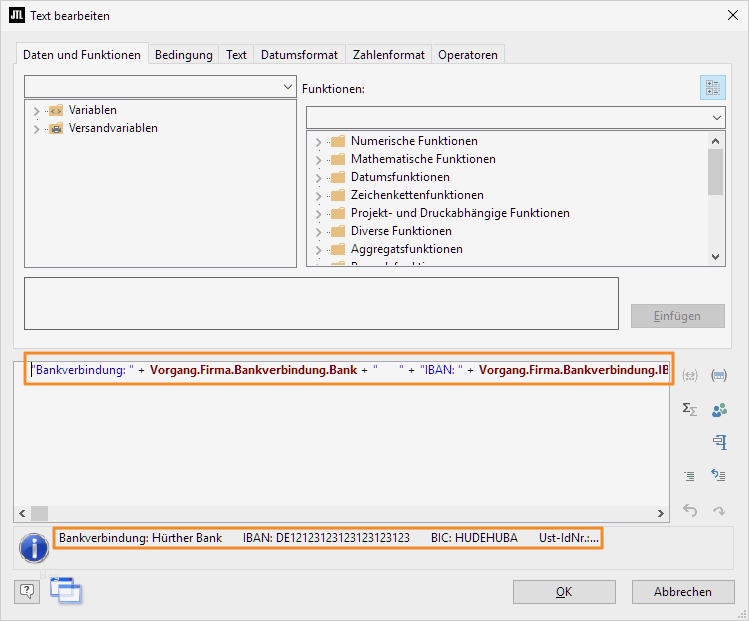Select Versandvariablen tree item label
The image size is (749, 621).
pos(113,128)
